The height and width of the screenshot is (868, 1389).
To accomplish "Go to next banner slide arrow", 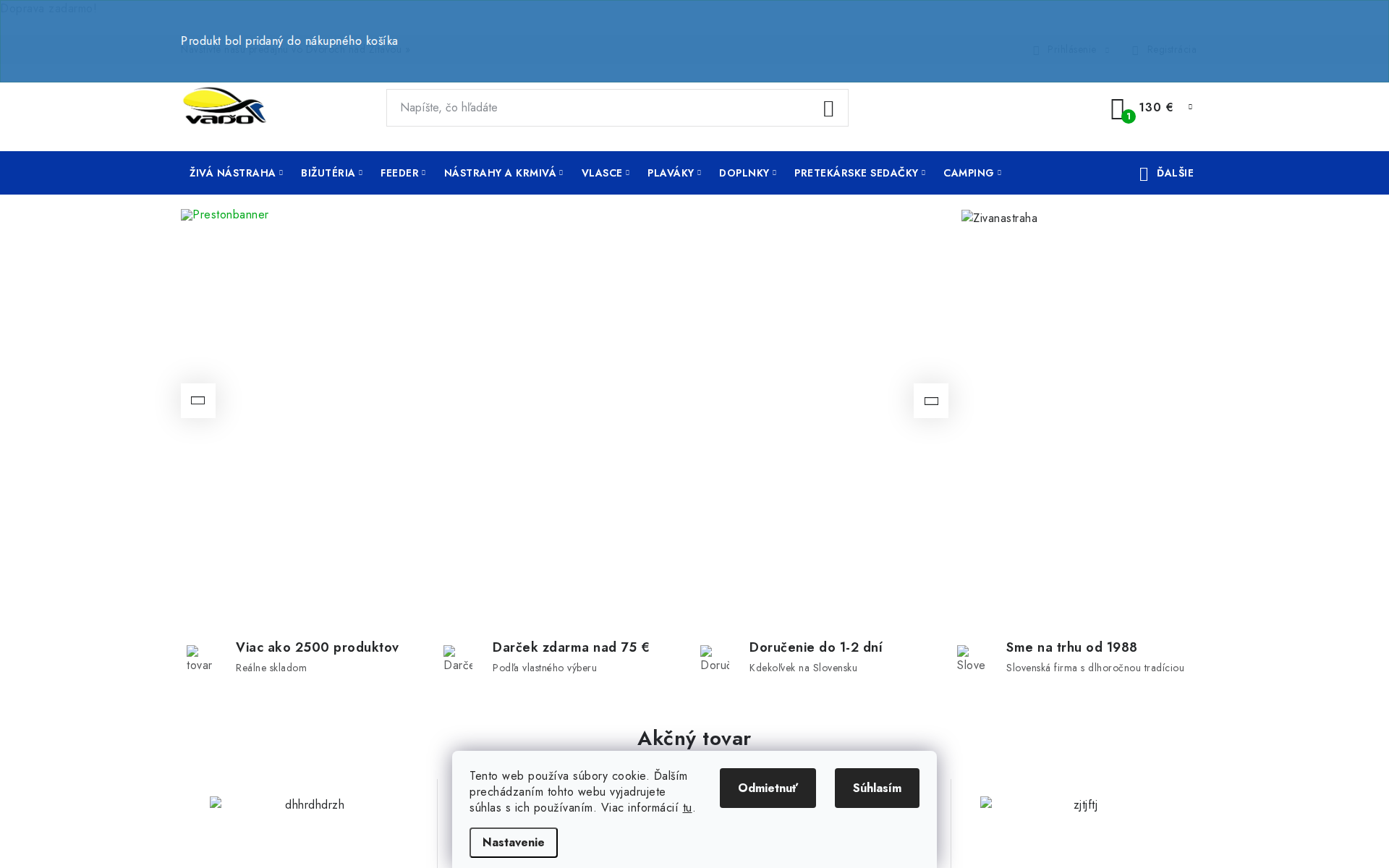I will click(x=931, y=401).
